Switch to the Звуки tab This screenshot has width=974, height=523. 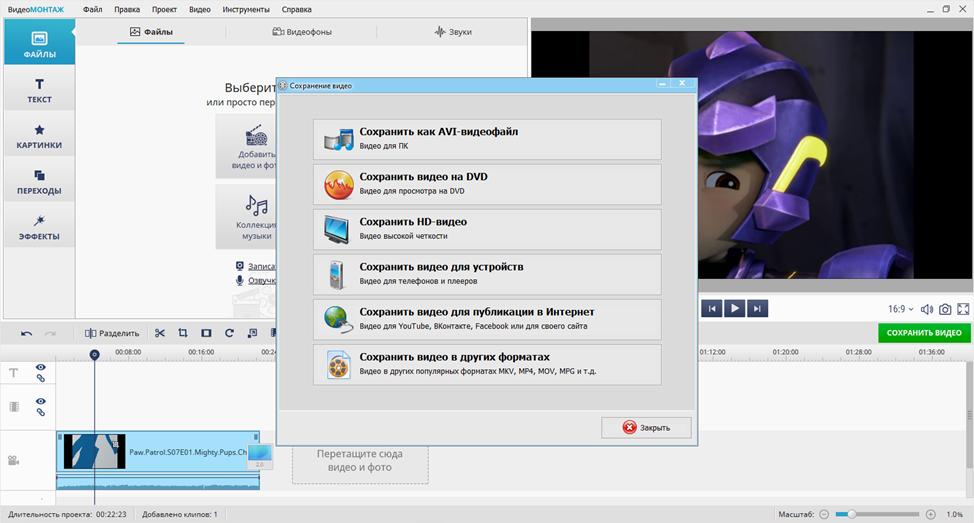coord(453,32)
